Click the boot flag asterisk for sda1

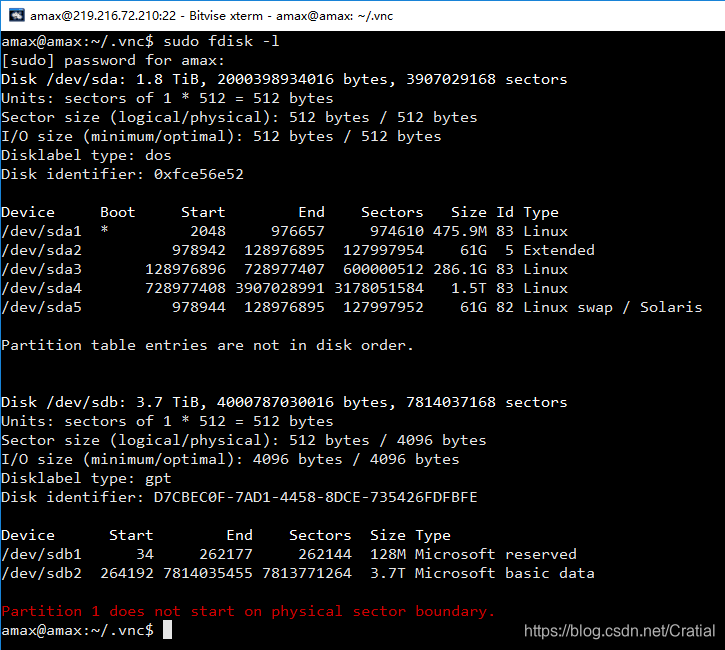104,230
